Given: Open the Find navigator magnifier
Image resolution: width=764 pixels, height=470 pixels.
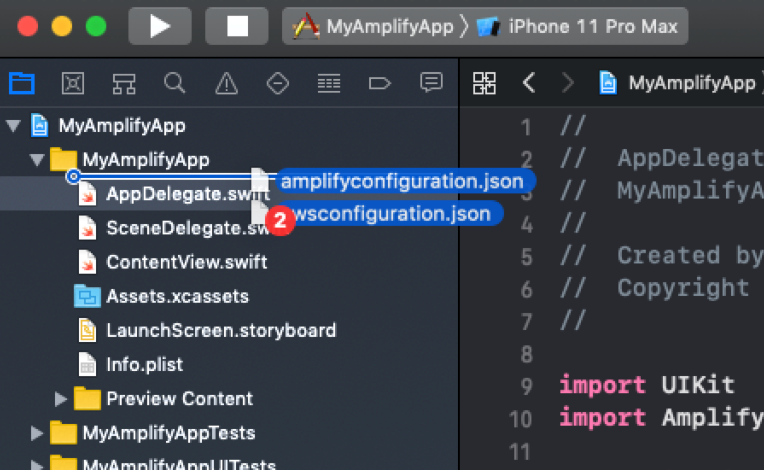Looking at the screenshot, I should pyautogui.click(x=174, y=83).
